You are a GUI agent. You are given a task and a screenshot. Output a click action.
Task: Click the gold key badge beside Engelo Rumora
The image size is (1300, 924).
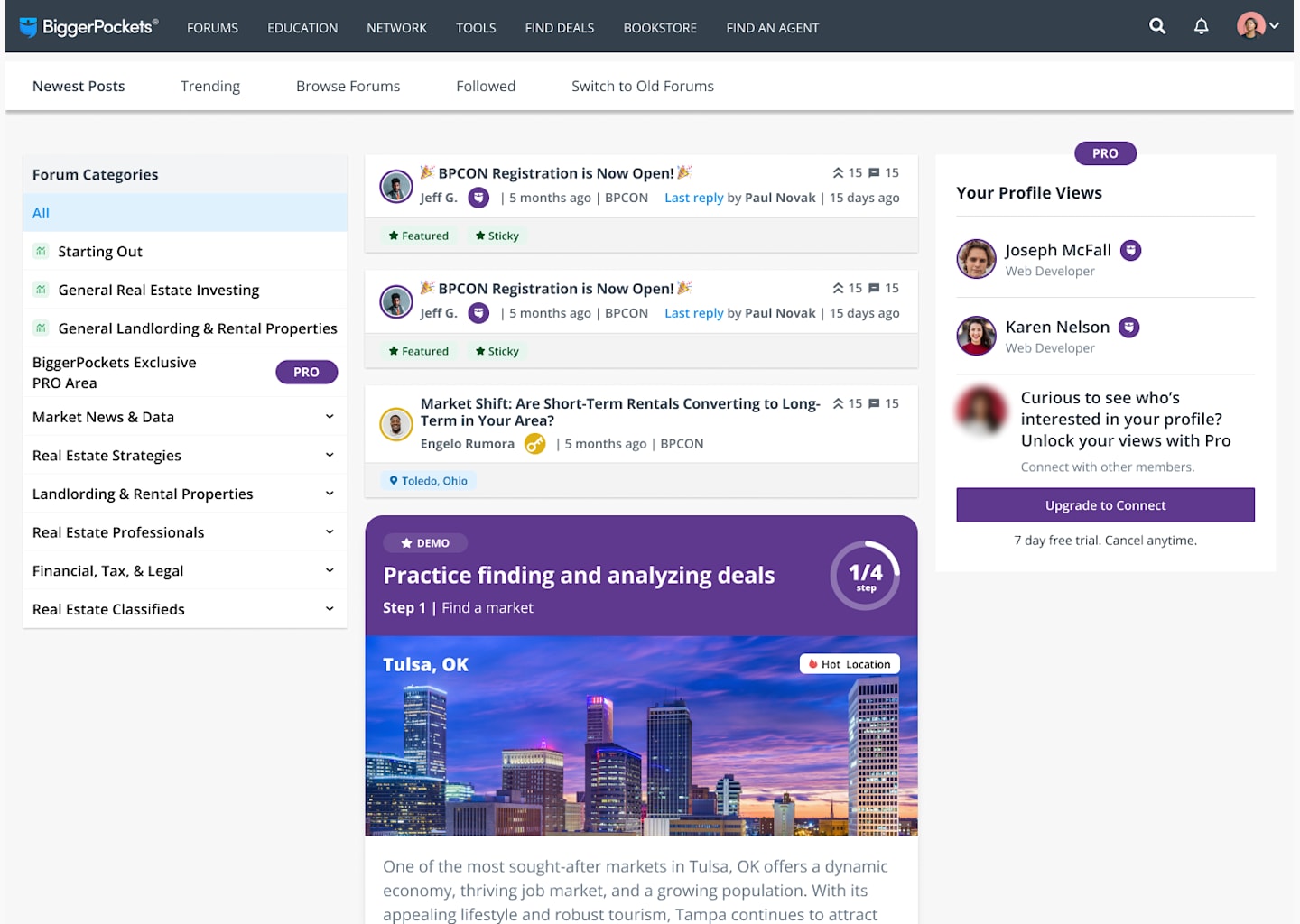(535, 444)
